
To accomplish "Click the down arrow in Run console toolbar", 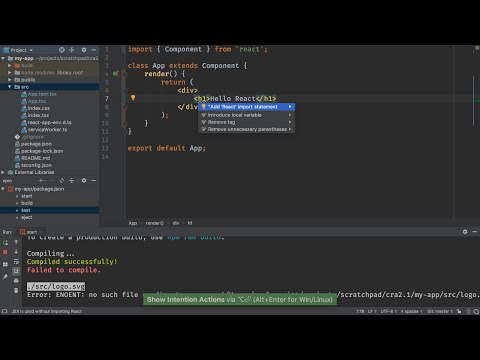I will (16, 252).
